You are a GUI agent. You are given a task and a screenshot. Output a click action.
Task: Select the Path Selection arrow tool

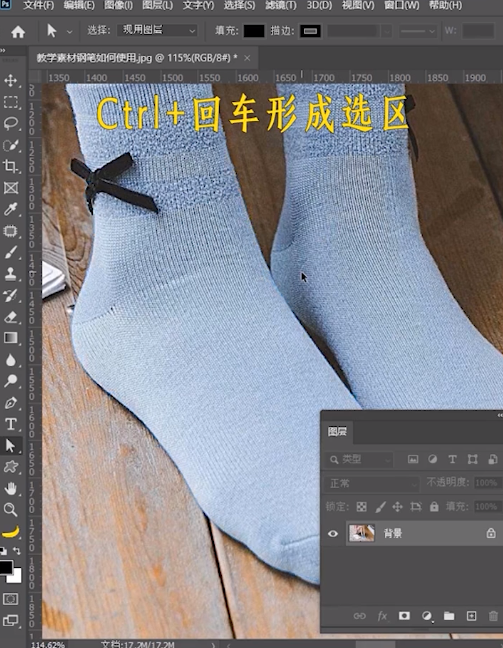(11, 446)
